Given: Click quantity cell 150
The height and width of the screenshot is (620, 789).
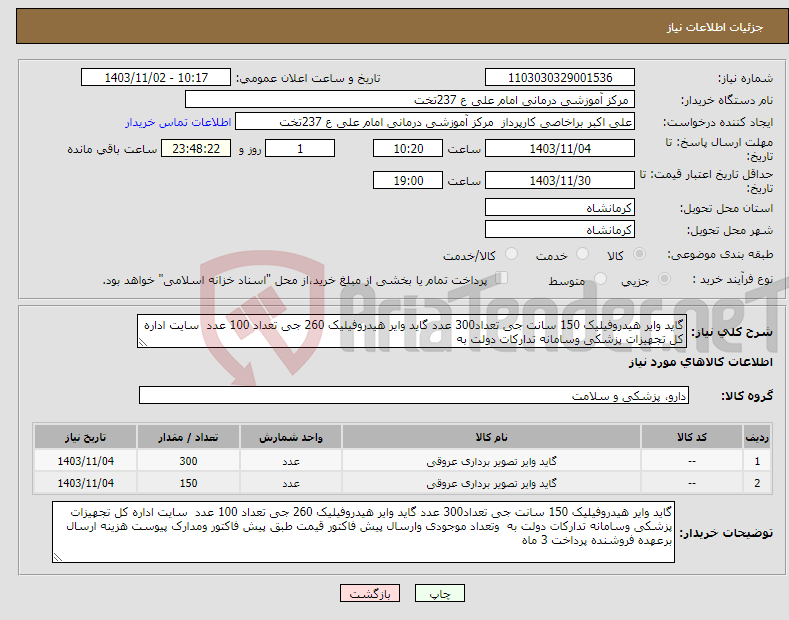Looking at the screenshot, I should point(188,483).
